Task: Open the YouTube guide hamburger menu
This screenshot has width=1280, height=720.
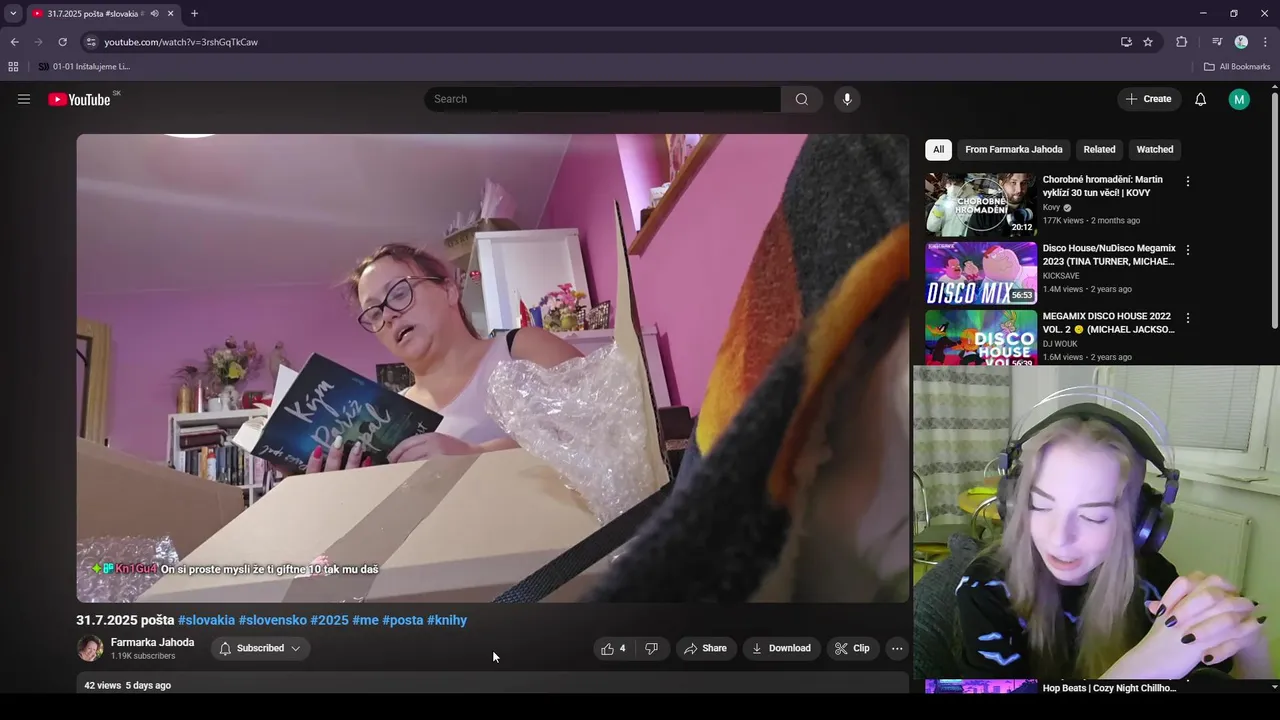Action: (x=24, y=99)
